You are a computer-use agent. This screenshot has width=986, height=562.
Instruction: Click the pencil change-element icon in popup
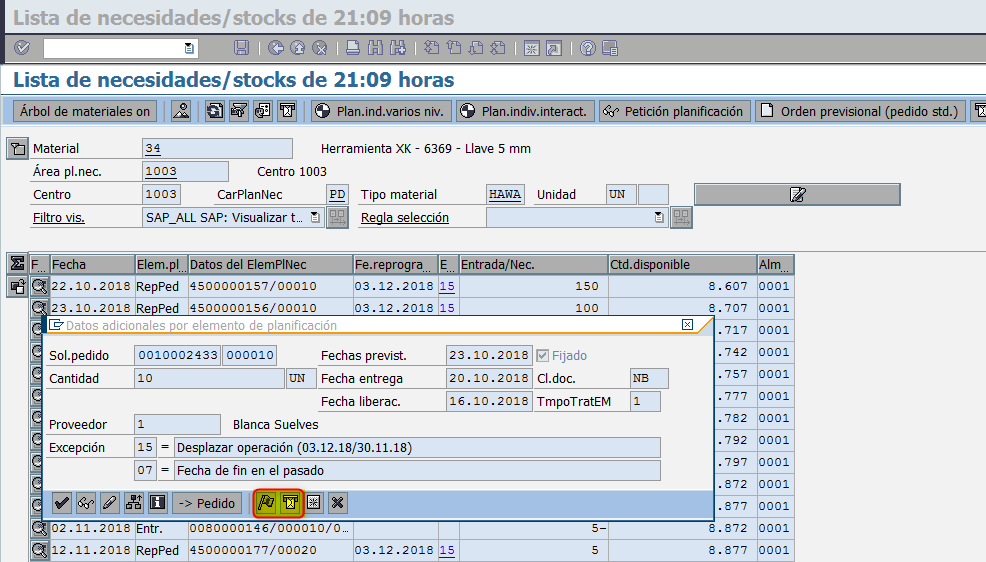109,503
